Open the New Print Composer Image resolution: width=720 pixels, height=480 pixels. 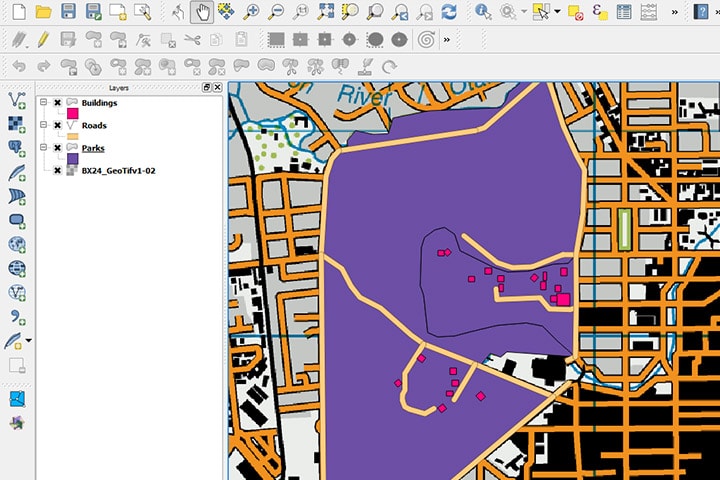click(118, 12)
